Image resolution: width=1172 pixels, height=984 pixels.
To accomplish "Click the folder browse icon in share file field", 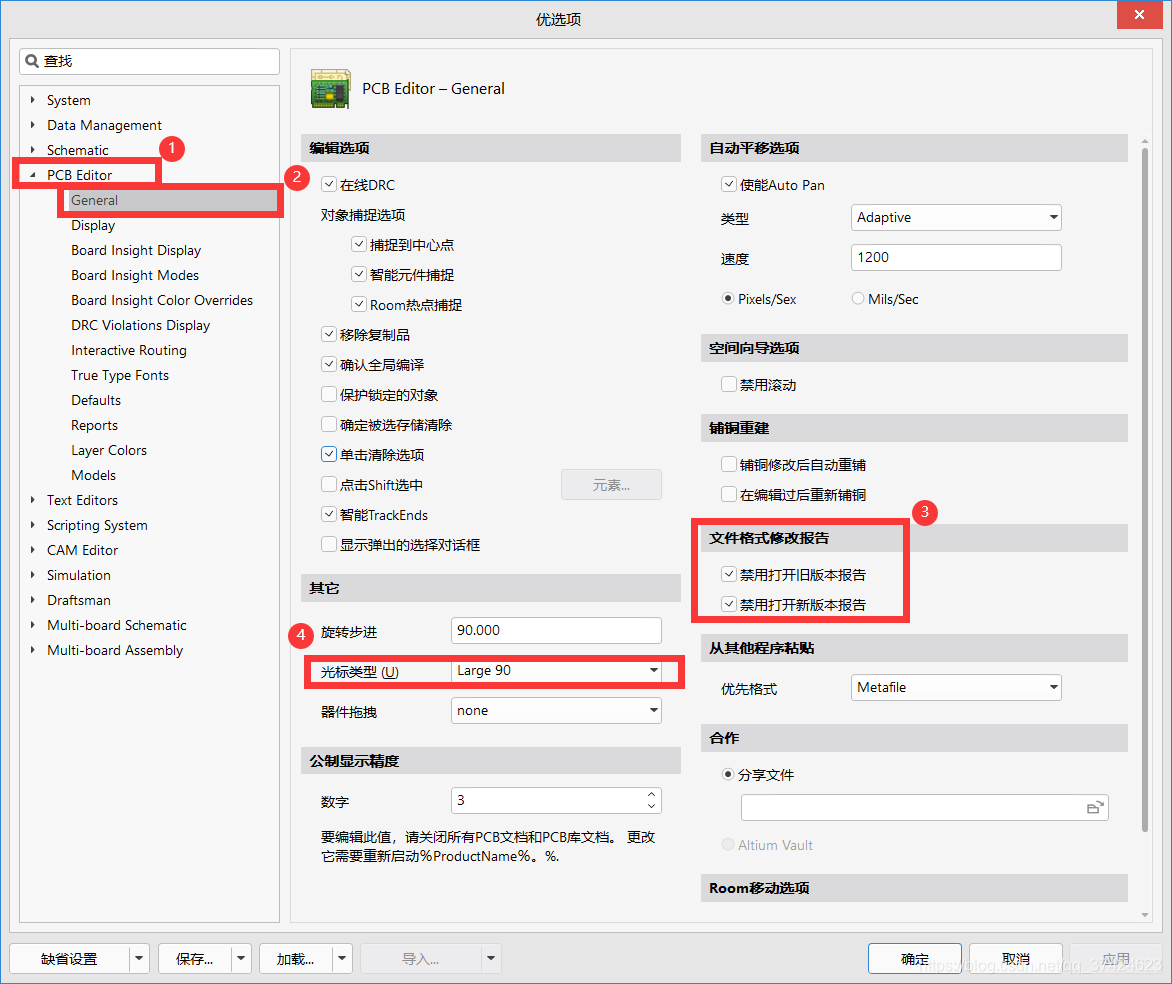I will tap(1094, 808).
